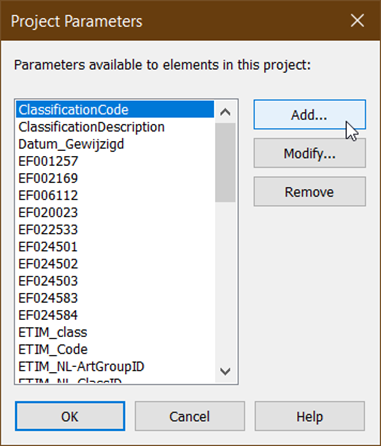Select the EF001257 parameter

click(x=115, y=161)
